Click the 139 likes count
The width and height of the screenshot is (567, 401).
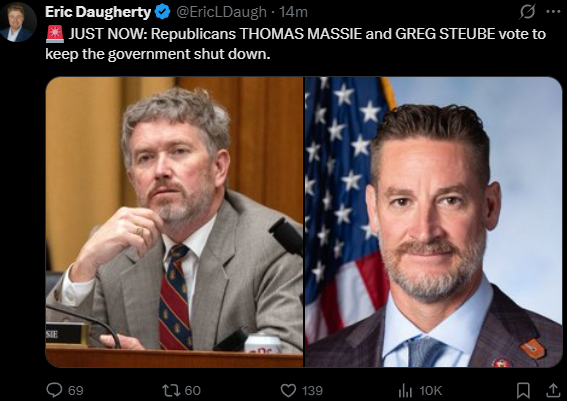pyautogui.click(x=312, y=391)
